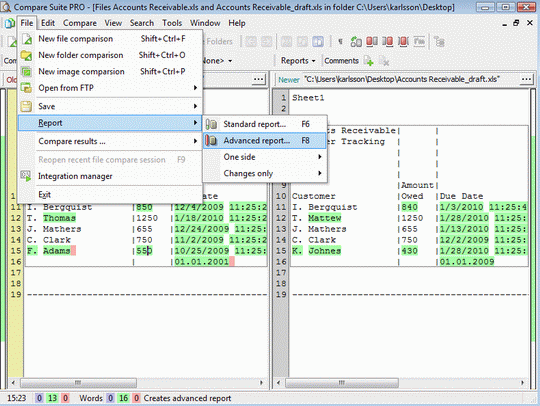Click the tree structure toolbar icon
Screen dimensions: 540x406
[439, 42]
